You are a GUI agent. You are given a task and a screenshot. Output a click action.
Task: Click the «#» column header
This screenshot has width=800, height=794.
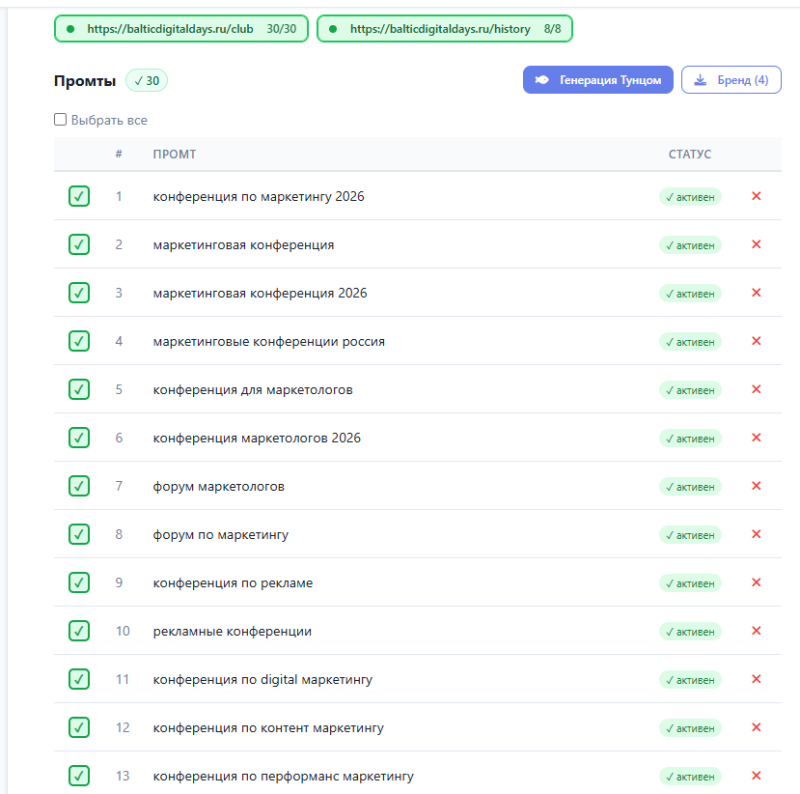119,154
